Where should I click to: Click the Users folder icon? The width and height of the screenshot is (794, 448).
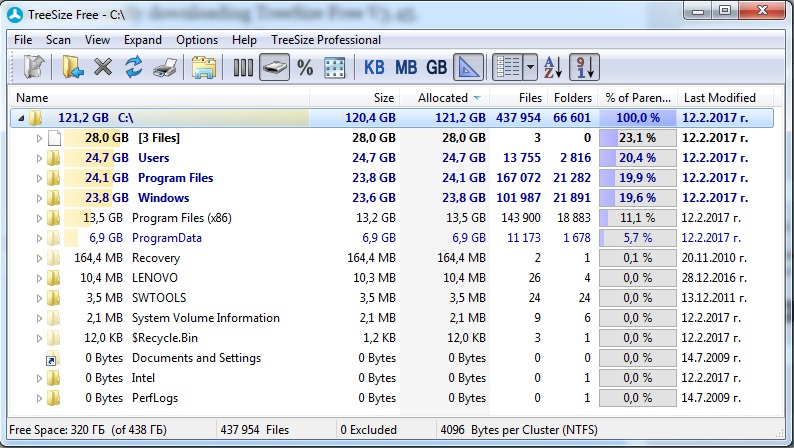(53, 158)
